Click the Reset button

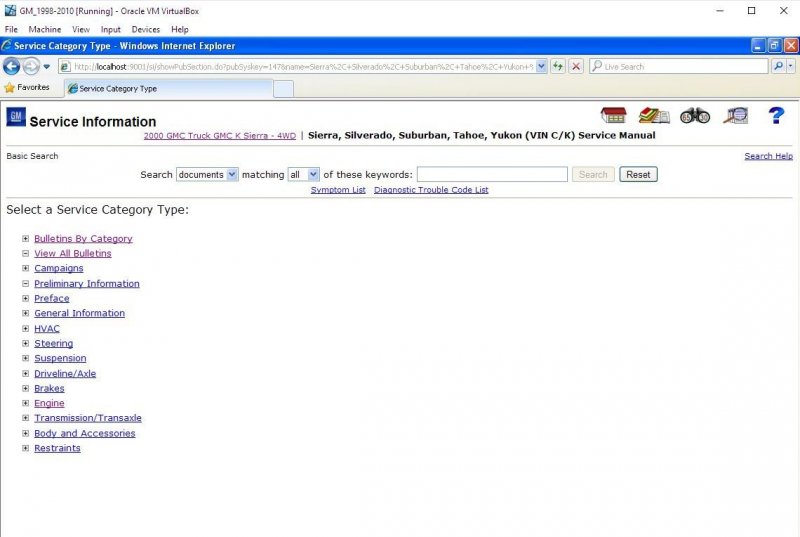click(638, 174)
